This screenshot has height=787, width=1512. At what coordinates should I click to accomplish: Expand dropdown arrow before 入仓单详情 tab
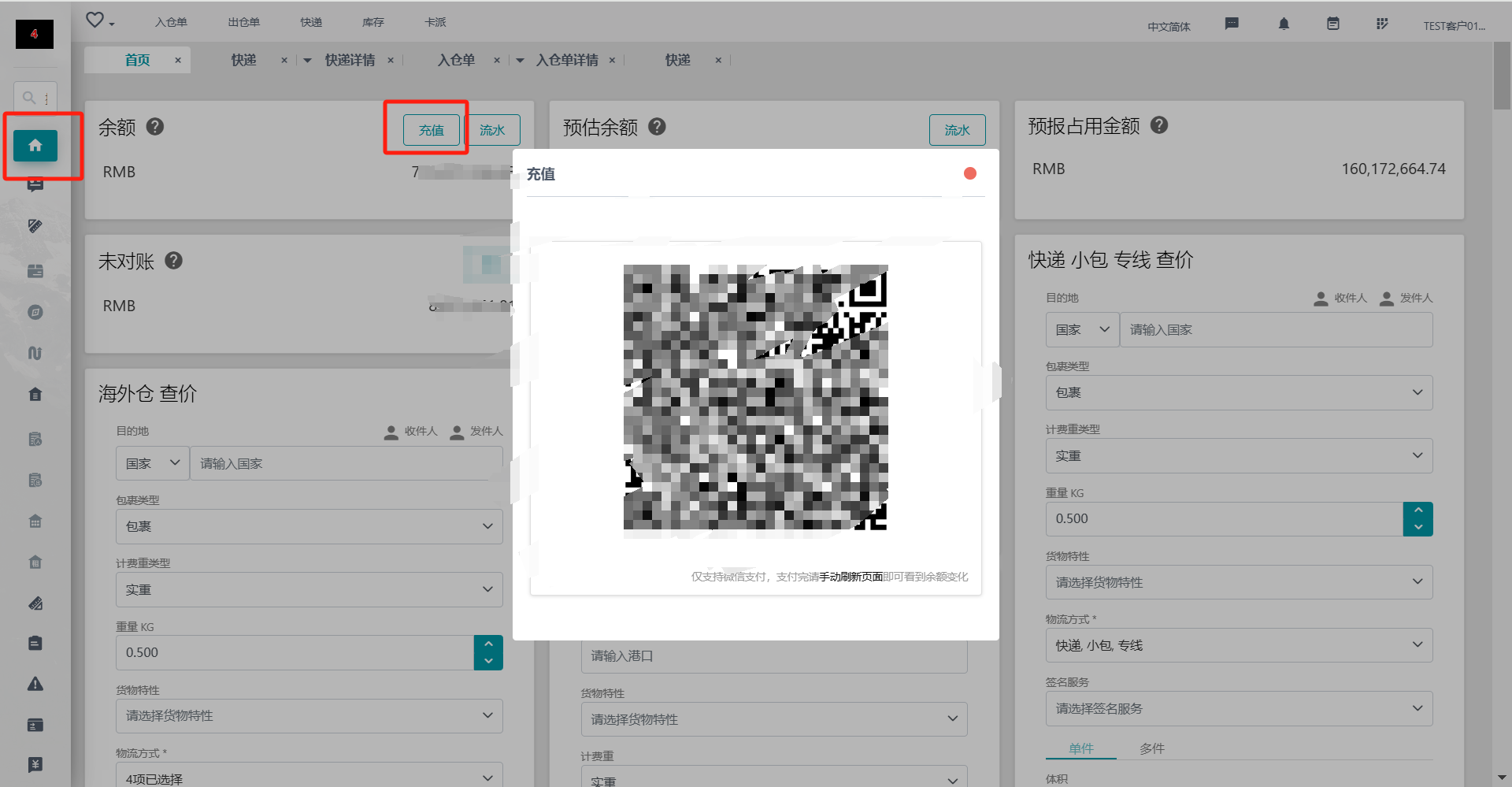[520, 60]
